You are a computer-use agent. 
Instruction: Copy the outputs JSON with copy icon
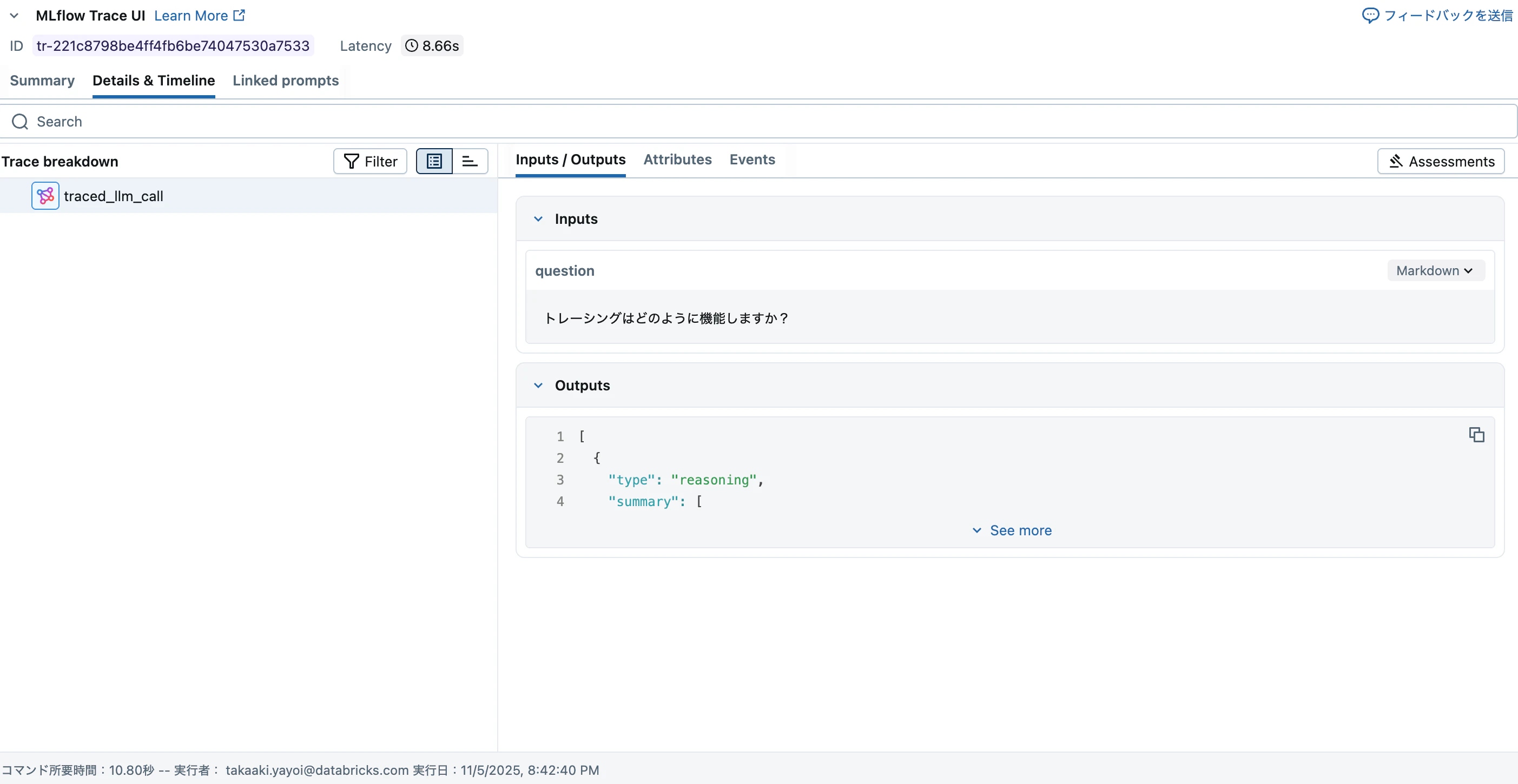(x=1476, y=435)
